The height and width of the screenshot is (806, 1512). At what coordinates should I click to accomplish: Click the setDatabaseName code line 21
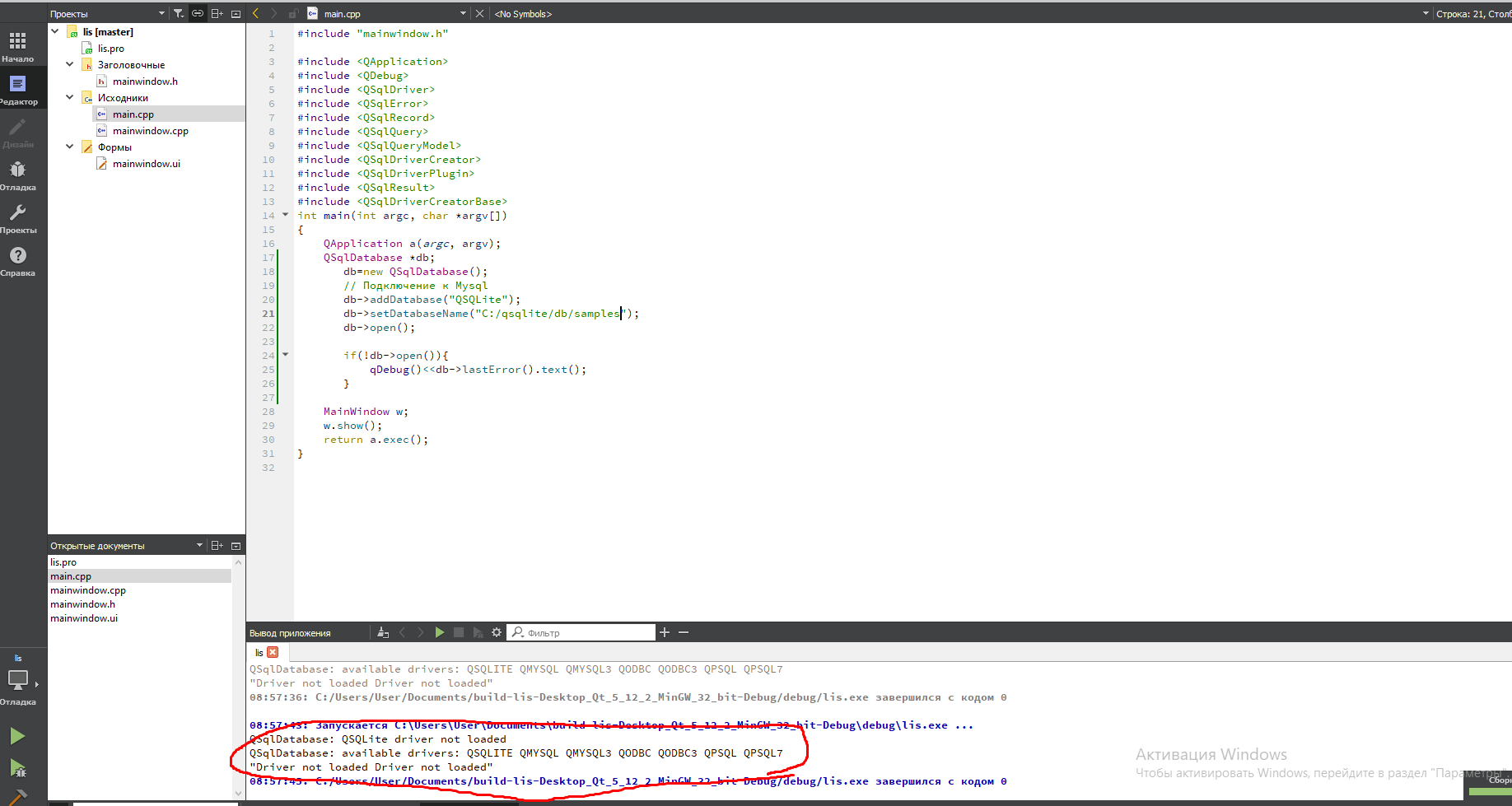tap(491, 314)
